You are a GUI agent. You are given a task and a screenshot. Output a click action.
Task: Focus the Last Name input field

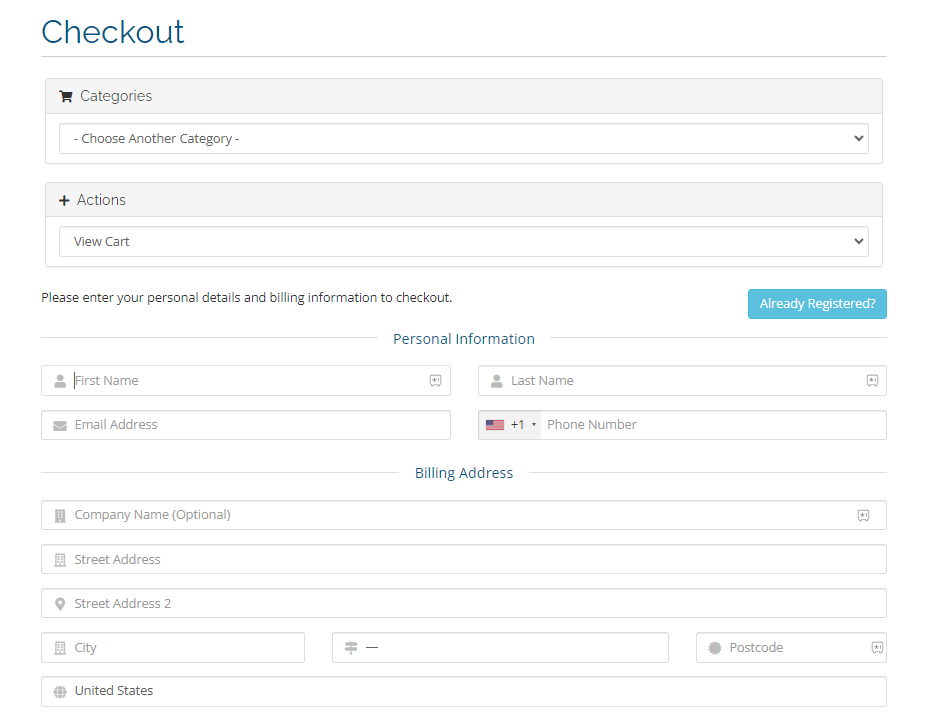tap(682, 381)
